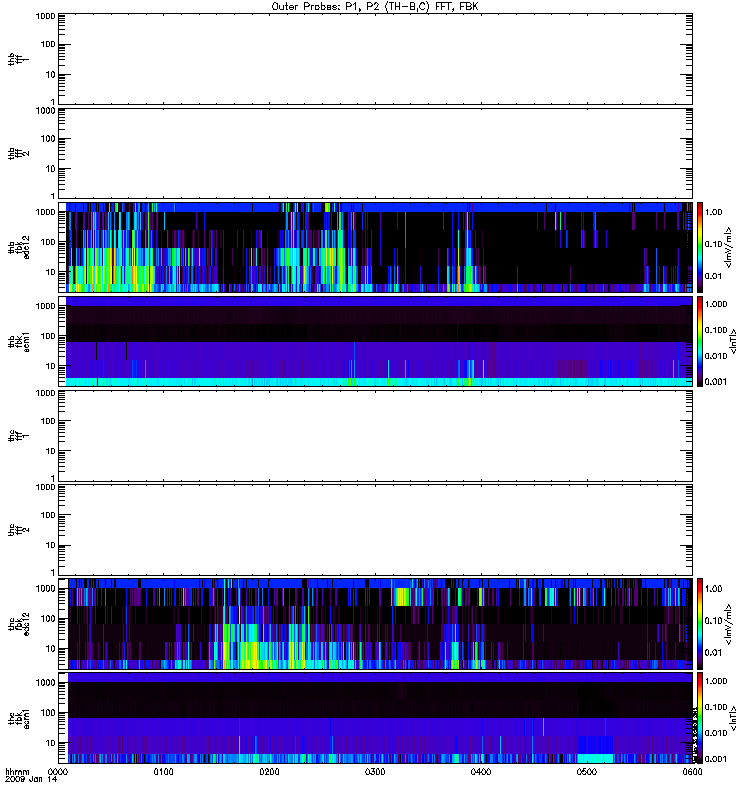The image size is (750, 800).
Task: Click the "thc fff 1" panel label
Action: point(18,436)
